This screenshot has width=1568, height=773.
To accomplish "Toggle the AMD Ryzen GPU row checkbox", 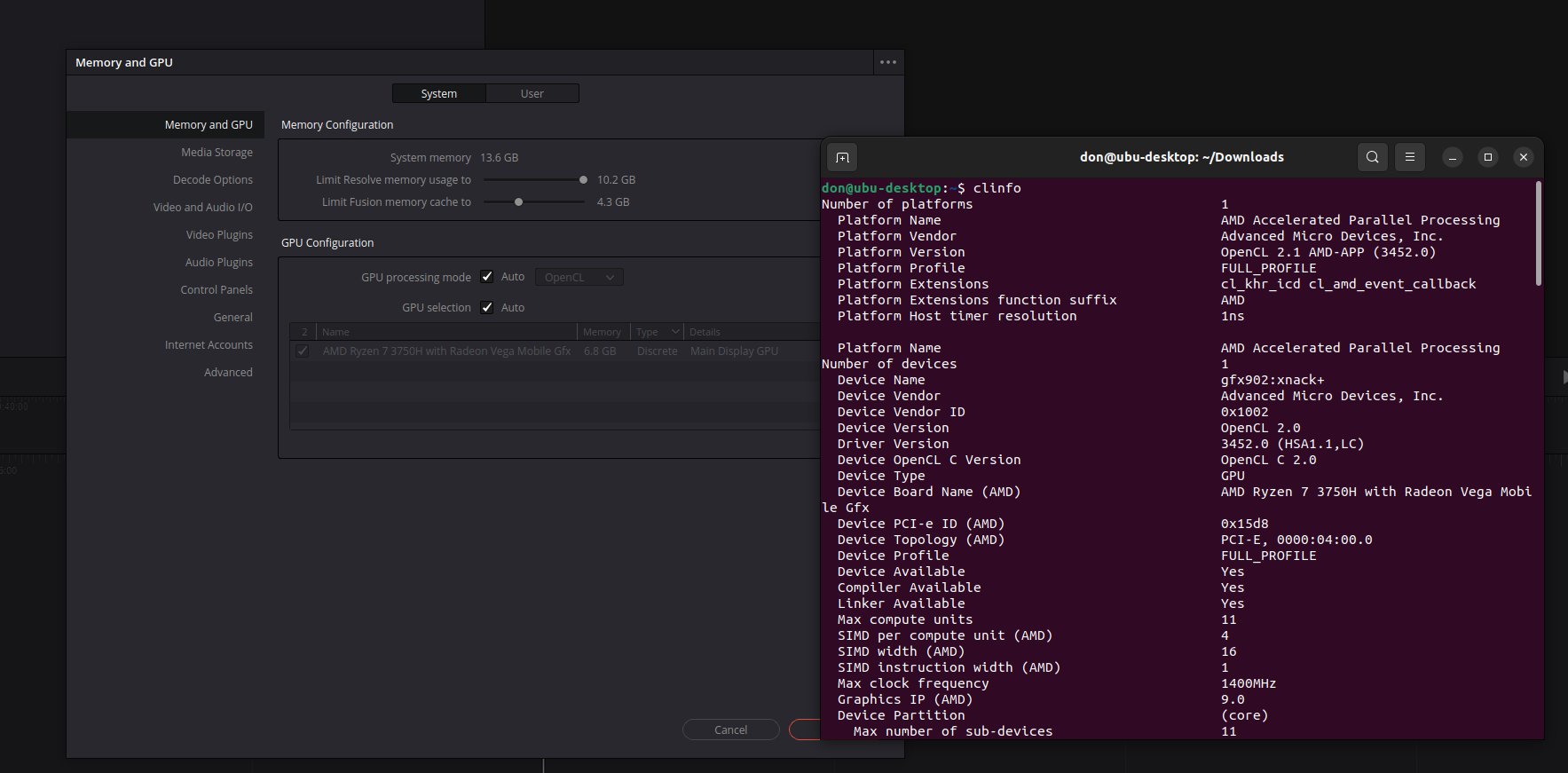I will (303, 351).
